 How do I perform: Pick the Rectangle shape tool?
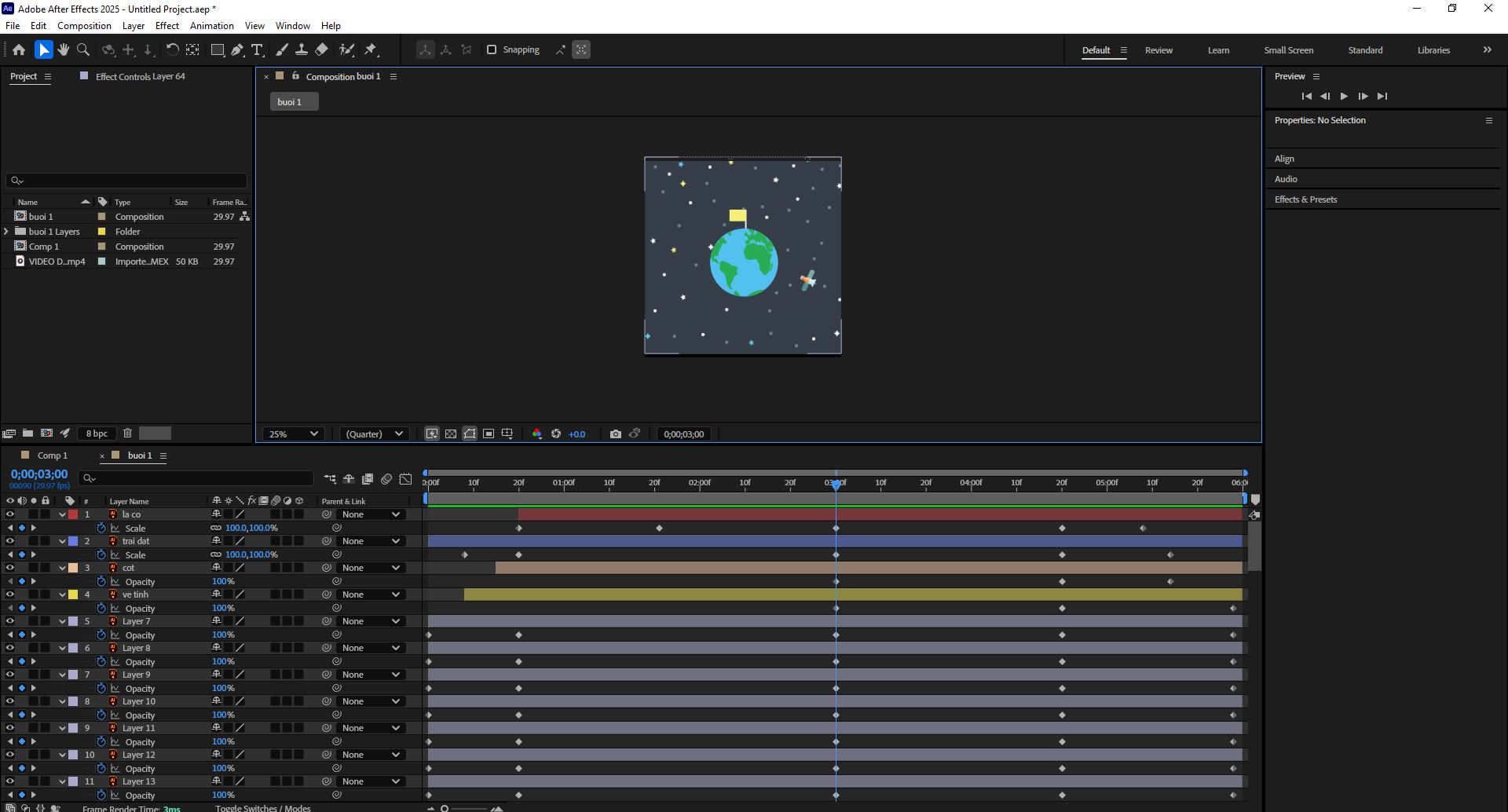218,49
